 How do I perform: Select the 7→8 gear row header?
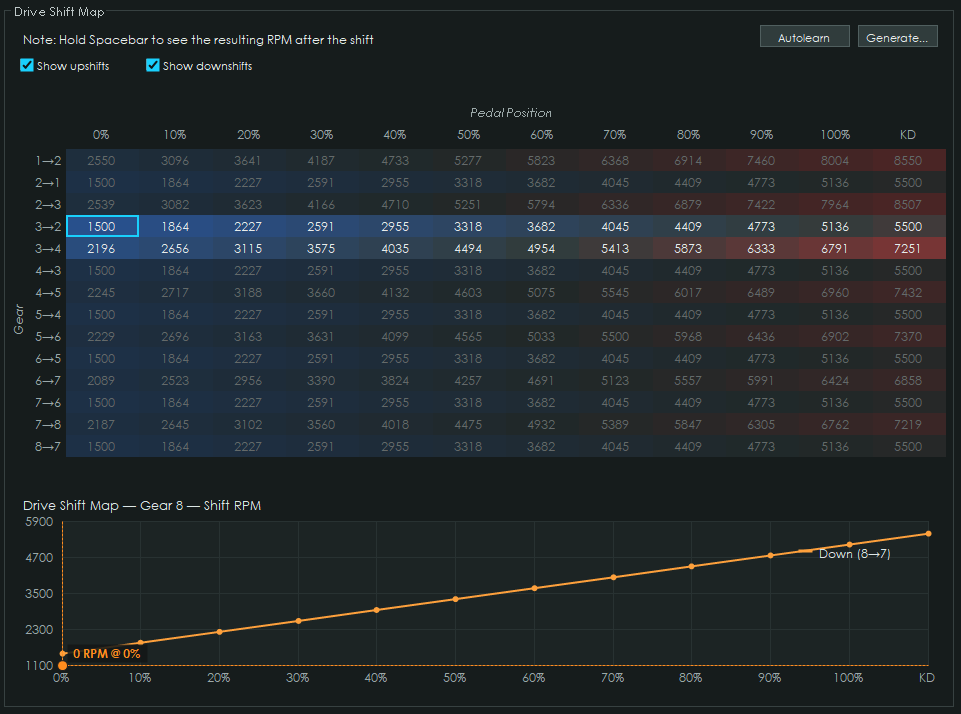(x=48, y=425)
